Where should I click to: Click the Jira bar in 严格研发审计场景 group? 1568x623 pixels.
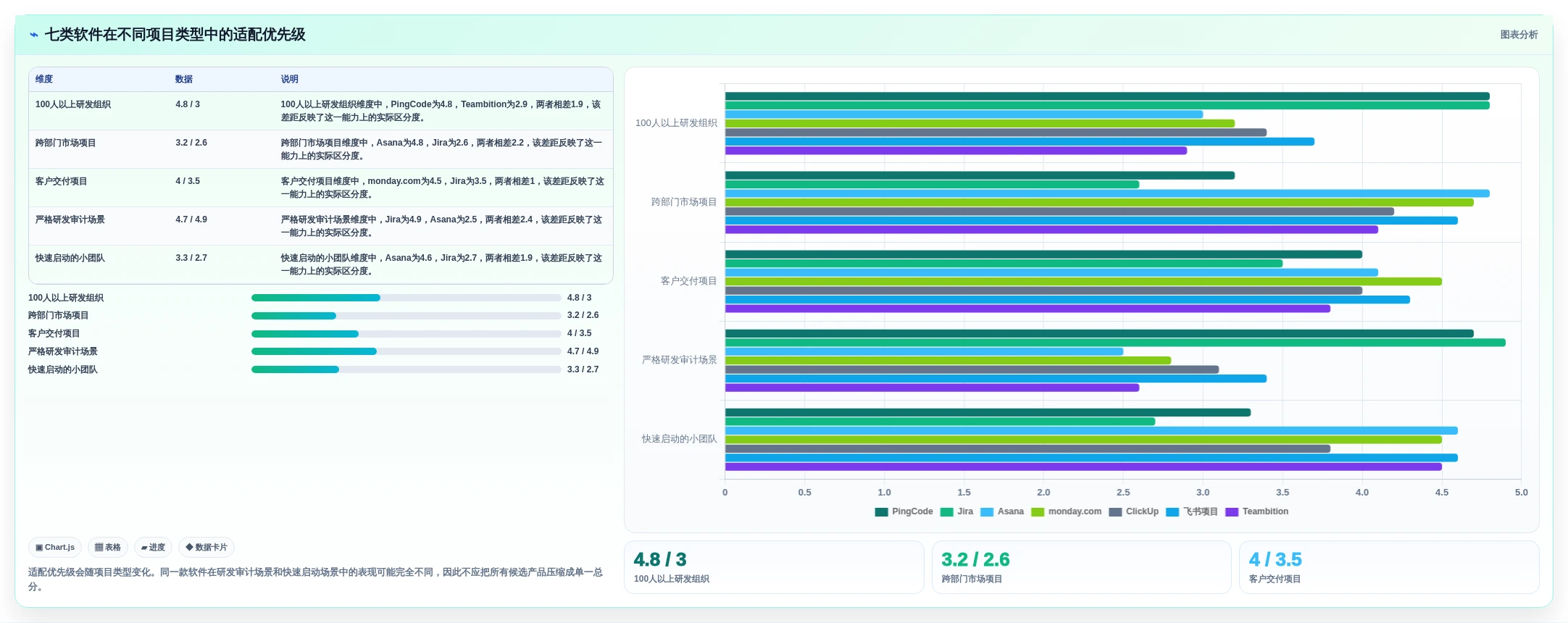point(1115,343)
